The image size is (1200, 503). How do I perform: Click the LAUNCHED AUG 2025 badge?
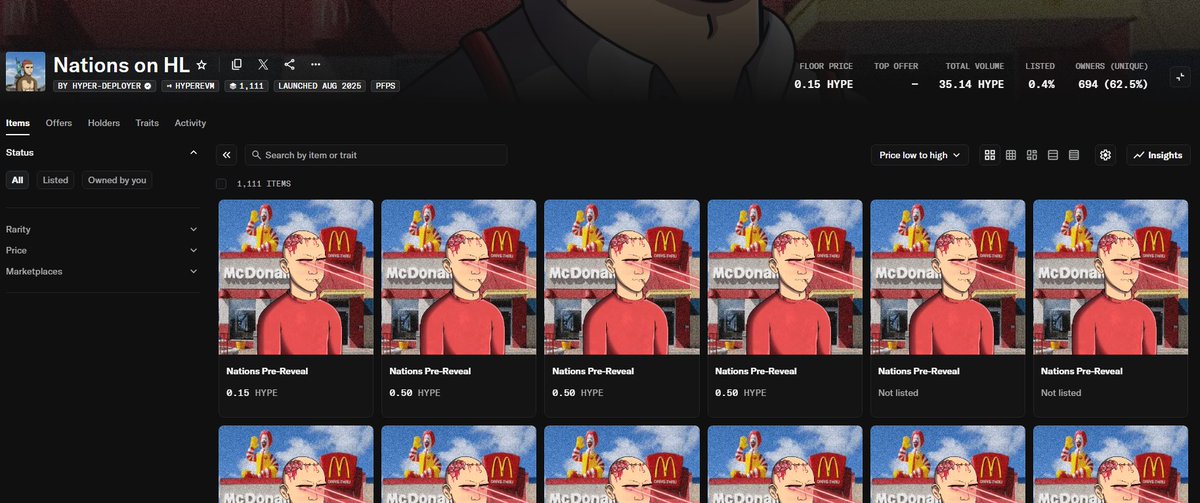[321, 86]
